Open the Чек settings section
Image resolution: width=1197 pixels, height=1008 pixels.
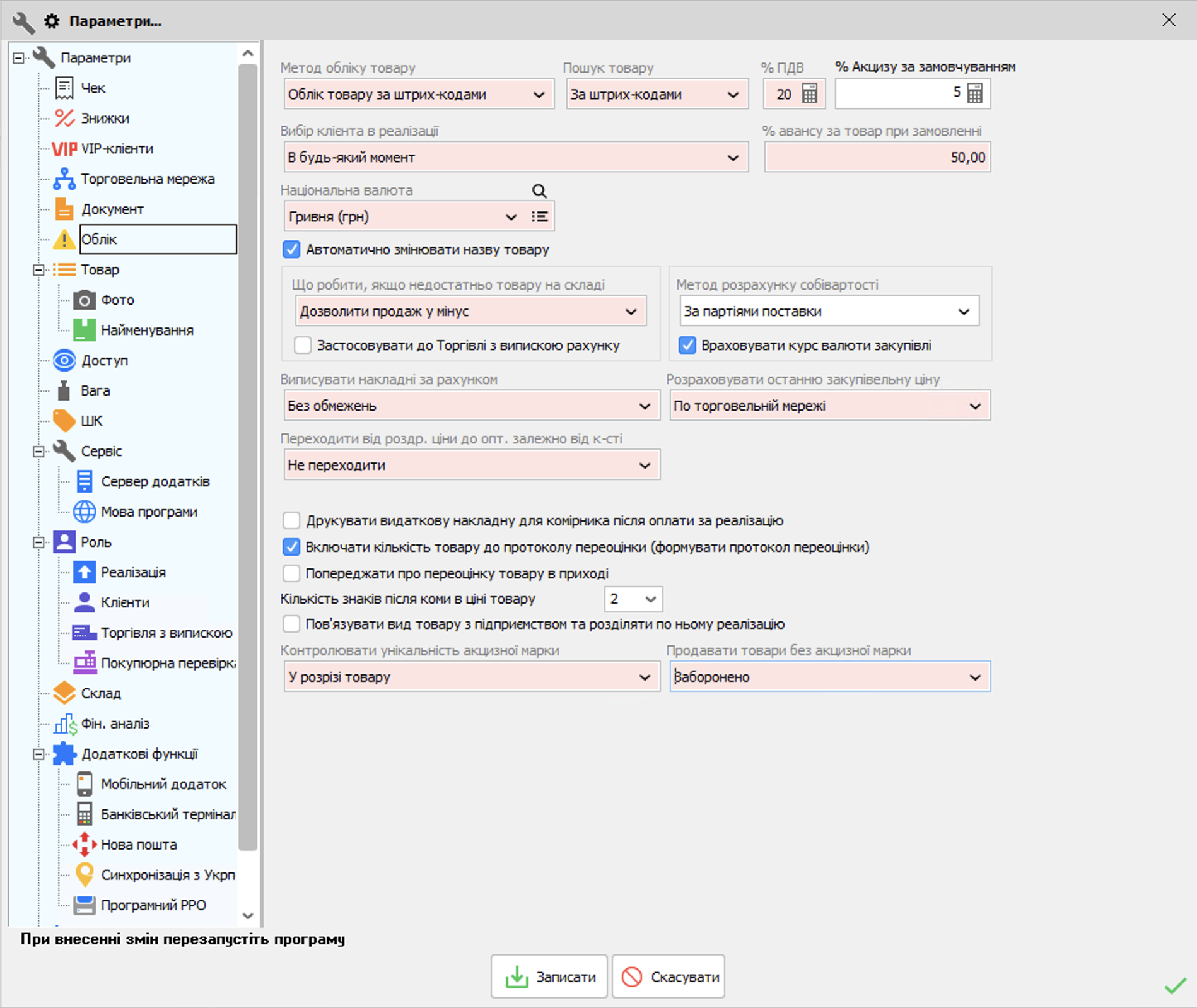pos(93,88)
